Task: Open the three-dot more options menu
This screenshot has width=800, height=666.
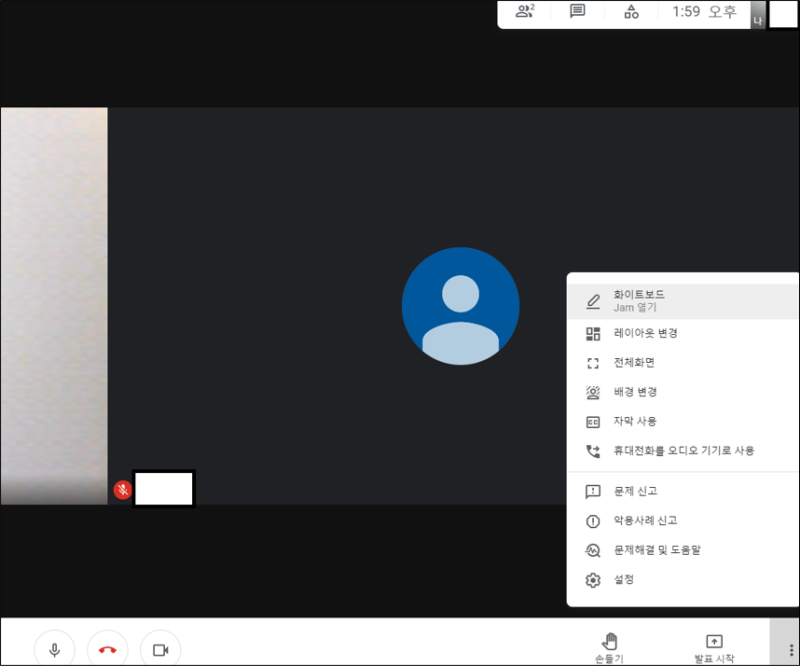Action: (791, 649)
